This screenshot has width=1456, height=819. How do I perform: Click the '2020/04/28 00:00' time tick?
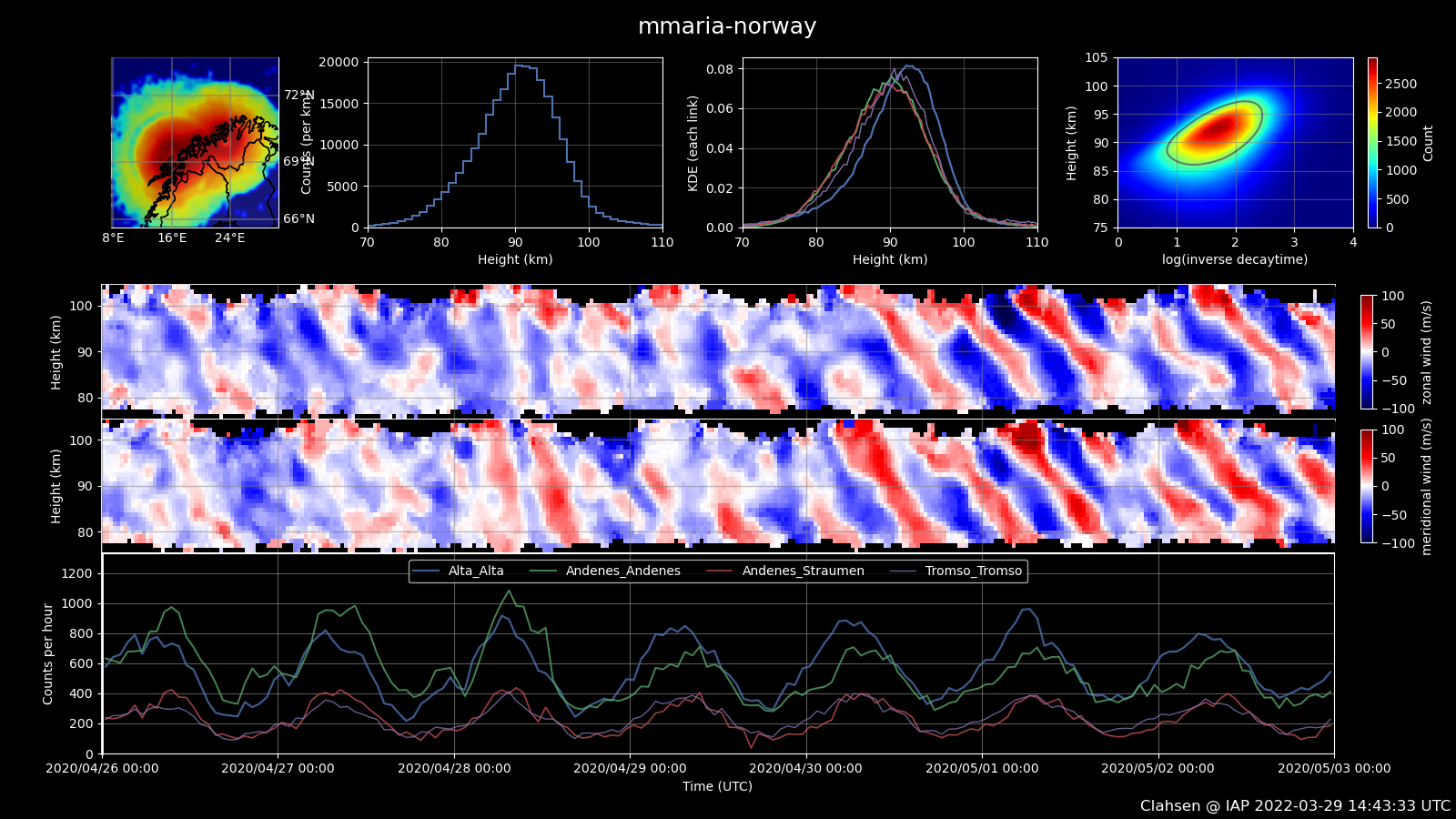click(x=454, y=768)
